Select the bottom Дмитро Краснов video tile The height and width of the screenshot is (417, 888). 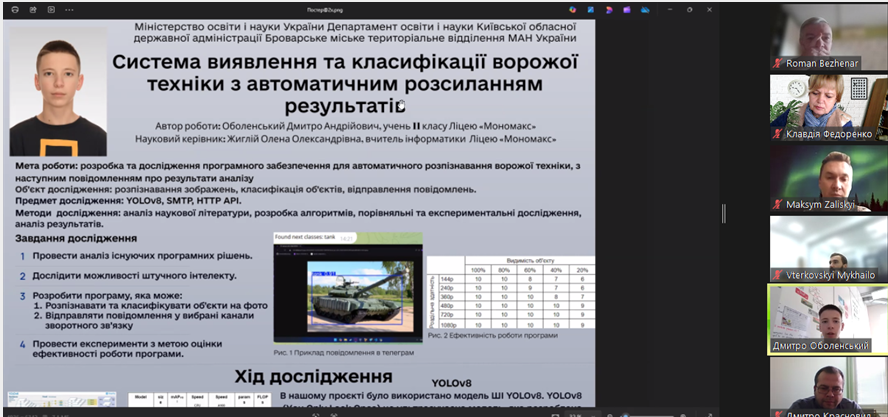point(829,386)
